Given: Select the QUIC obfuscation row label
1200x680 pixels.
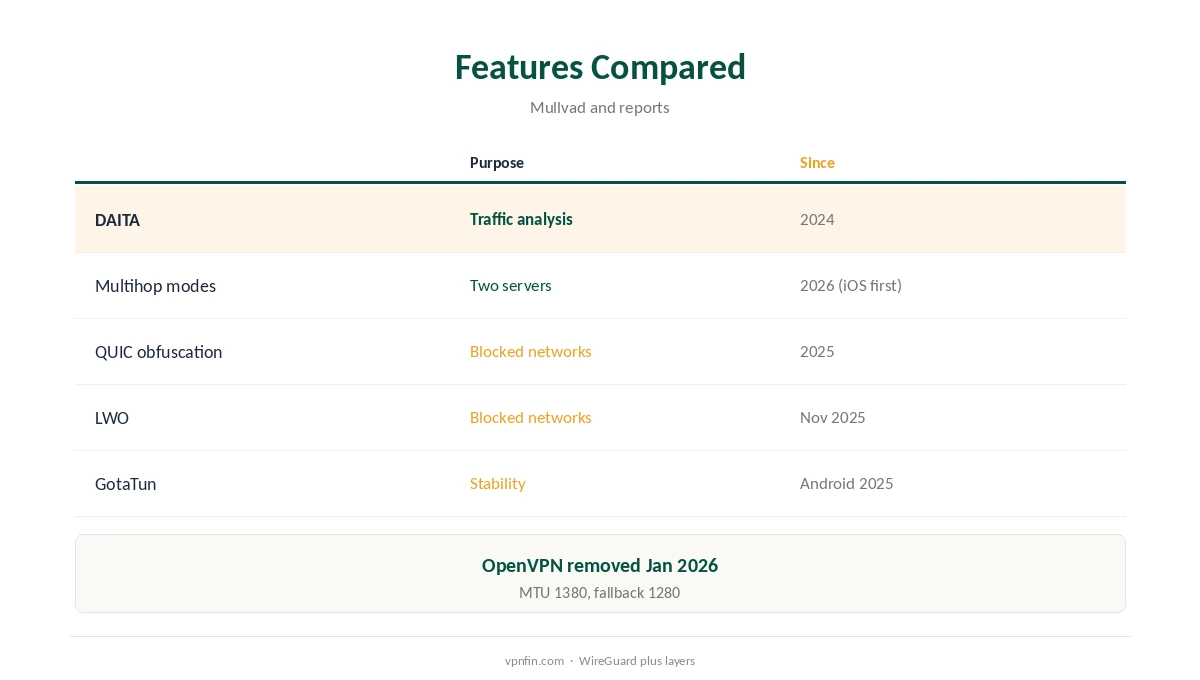Looking at the screenshot, I should pyautogui.click(x=158, y=352).
